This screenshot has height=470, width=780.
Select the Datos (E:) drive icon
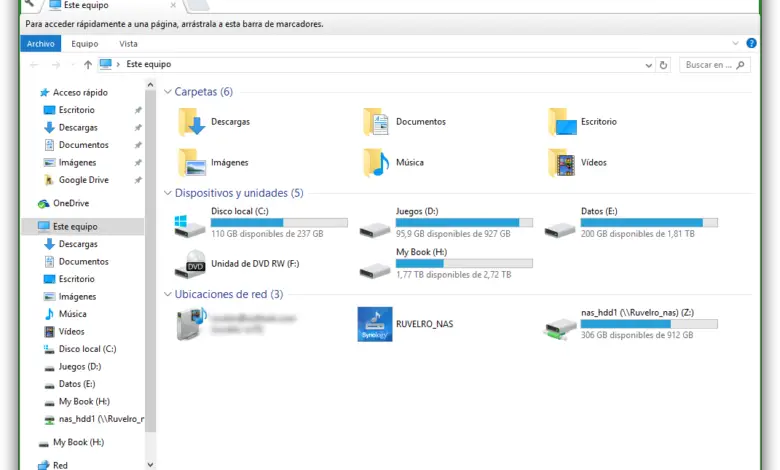pyautogui.click(x=560, y=229)
